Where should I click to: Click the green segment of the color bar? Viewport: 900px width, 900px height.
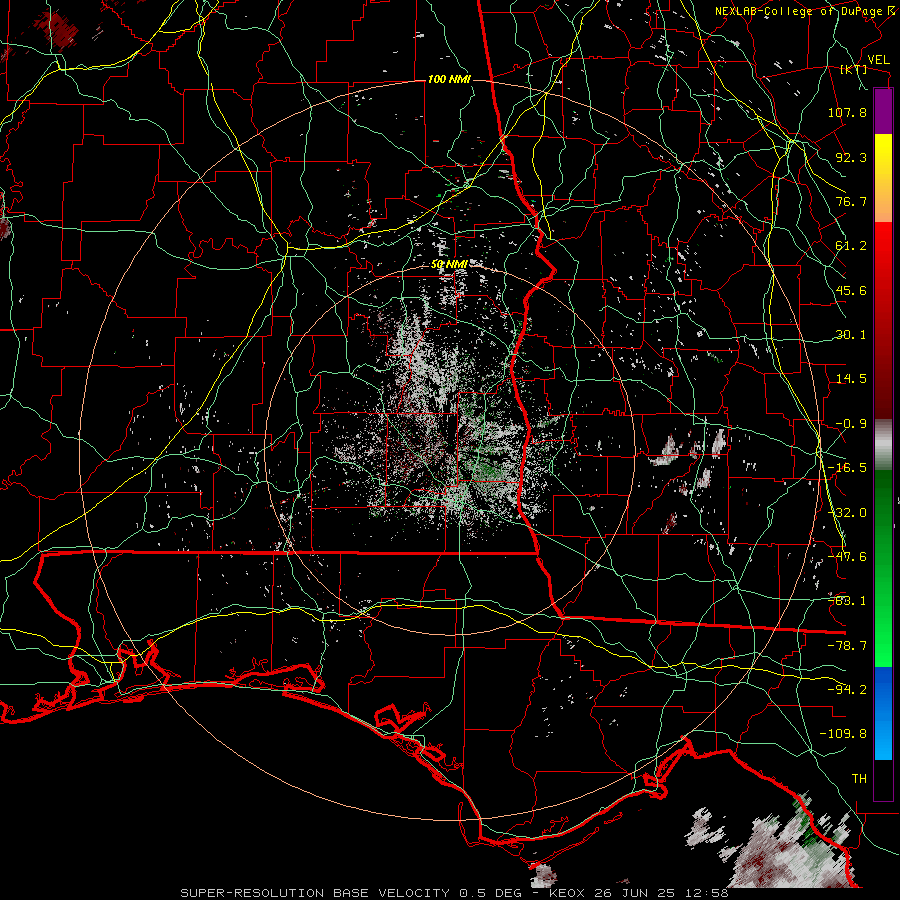coord(883,568)
